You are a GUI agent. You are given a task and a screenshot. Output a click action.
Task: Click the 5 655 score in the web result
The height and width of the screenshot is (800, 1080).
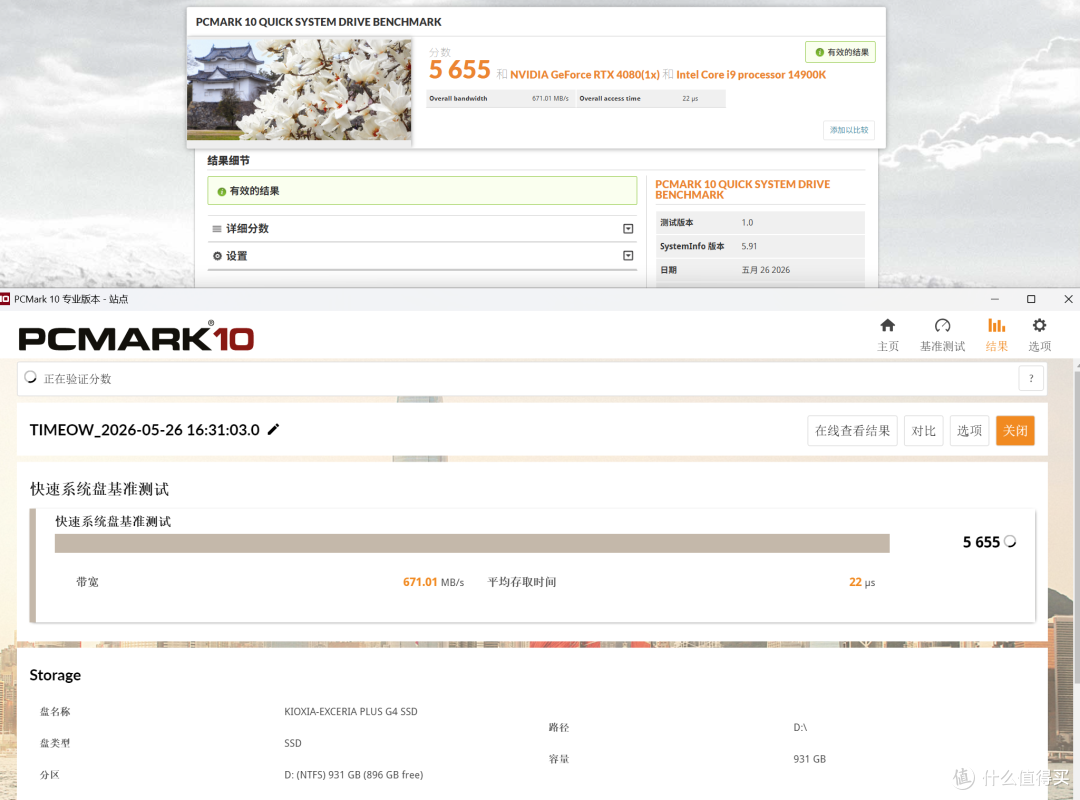tap(459, 70)
